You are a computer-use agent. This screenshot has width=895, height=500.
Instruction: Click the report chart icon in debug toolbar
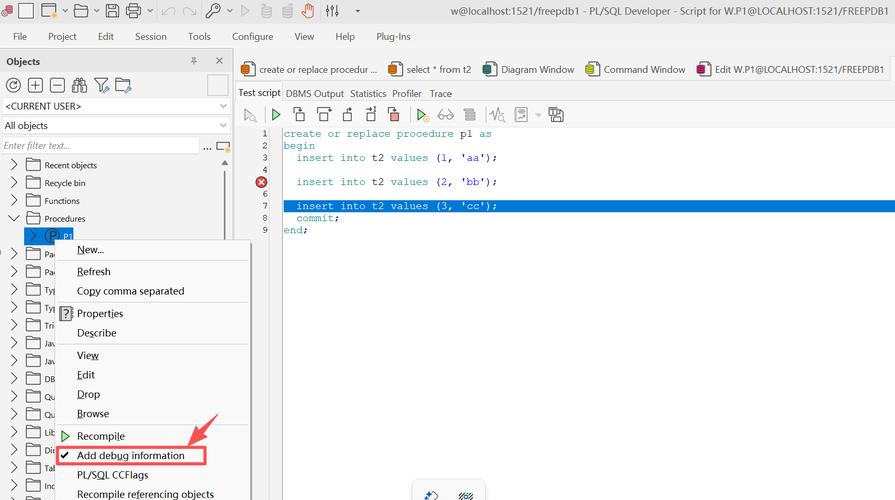pyautogui.click(x=521, y=115)
